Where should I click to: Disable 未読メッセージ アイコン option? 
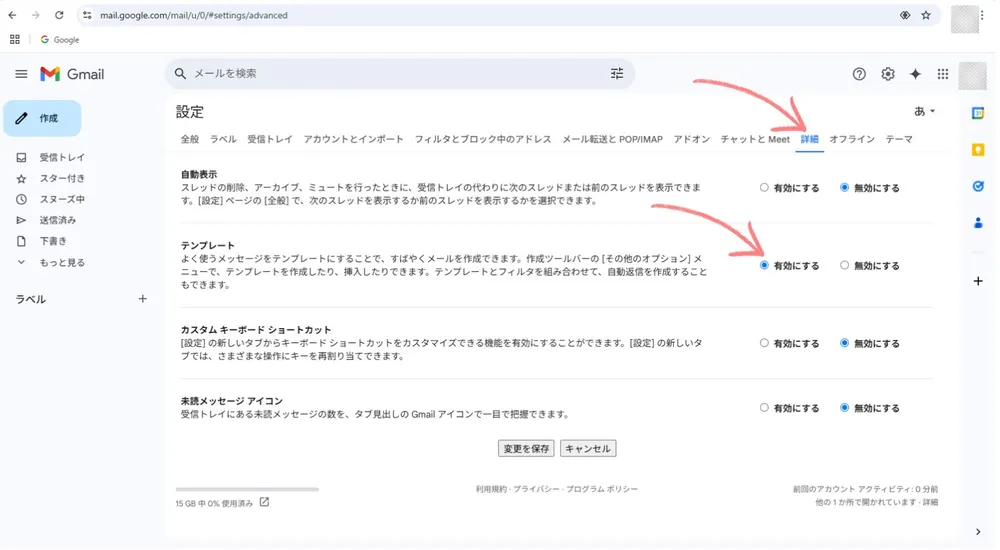[844, 408]
